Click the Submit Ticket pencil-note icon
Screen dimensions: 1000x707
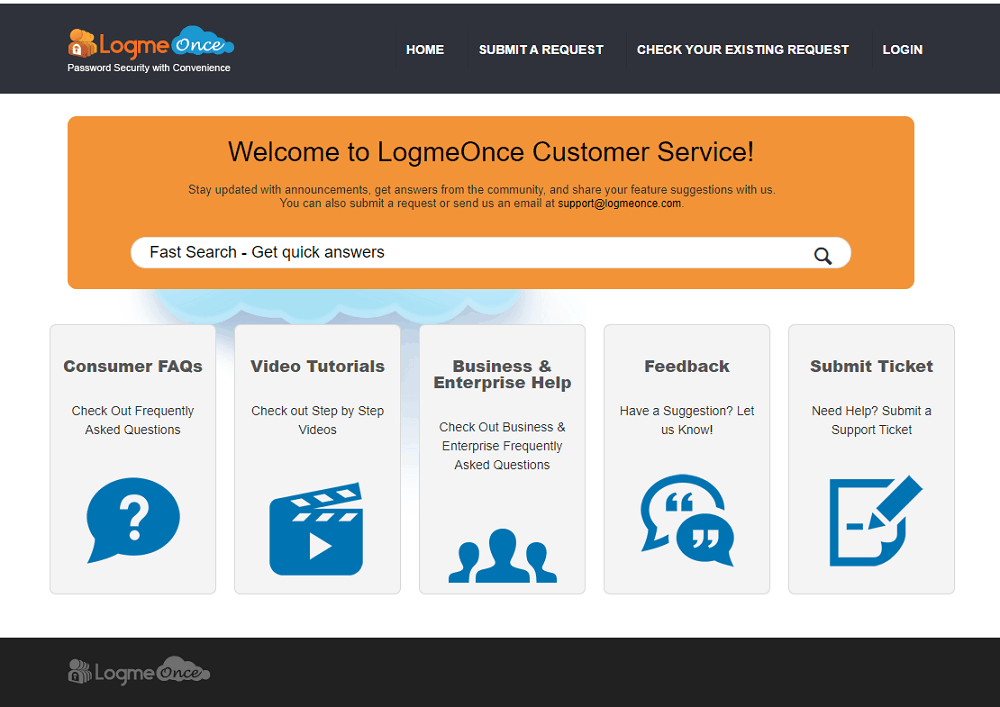pyautogui.click(x=876, y=520)
